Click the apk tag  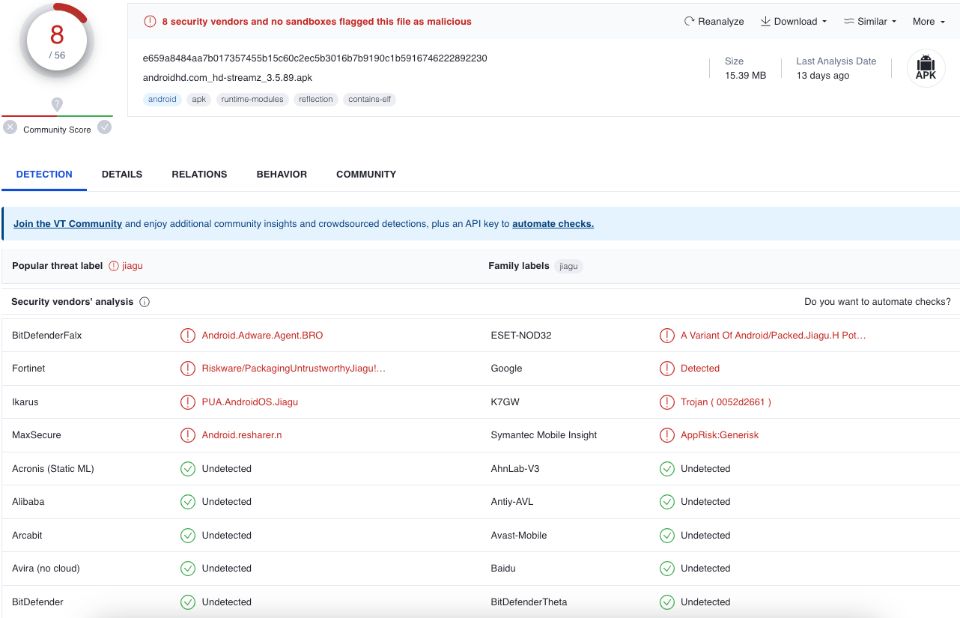[x=199, y=99]
